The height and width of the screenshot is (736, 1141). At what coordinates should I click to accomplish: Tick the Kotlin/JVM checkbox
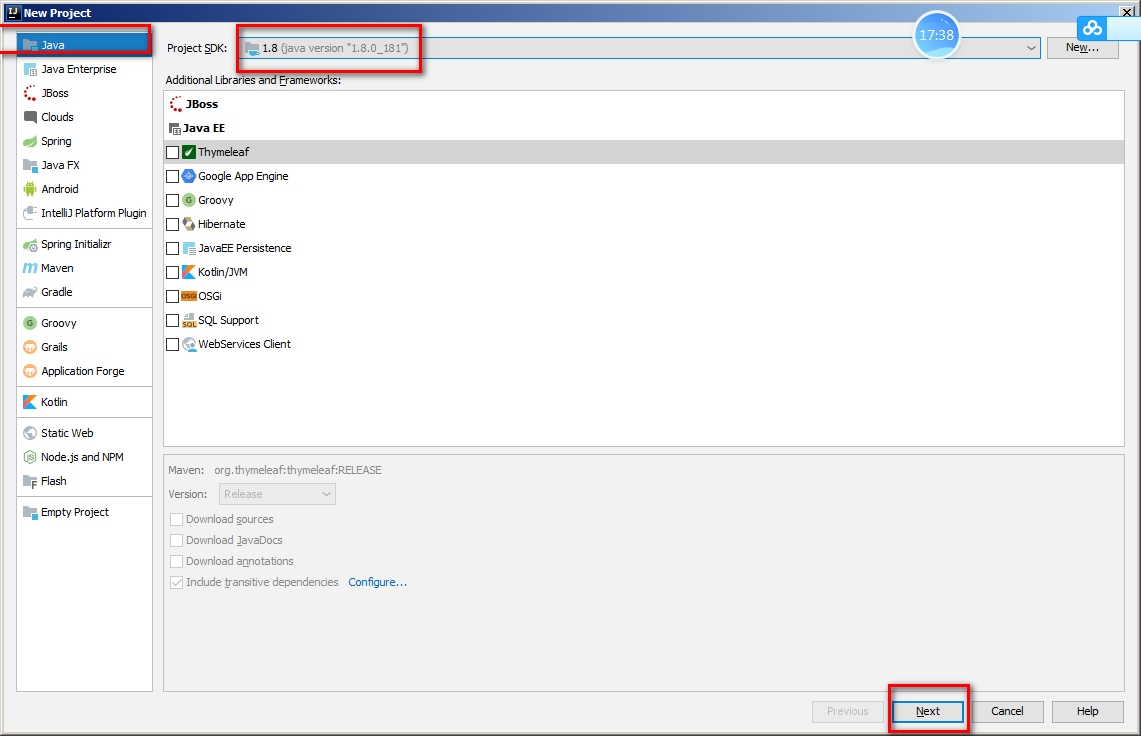click(x=172, y=272)
